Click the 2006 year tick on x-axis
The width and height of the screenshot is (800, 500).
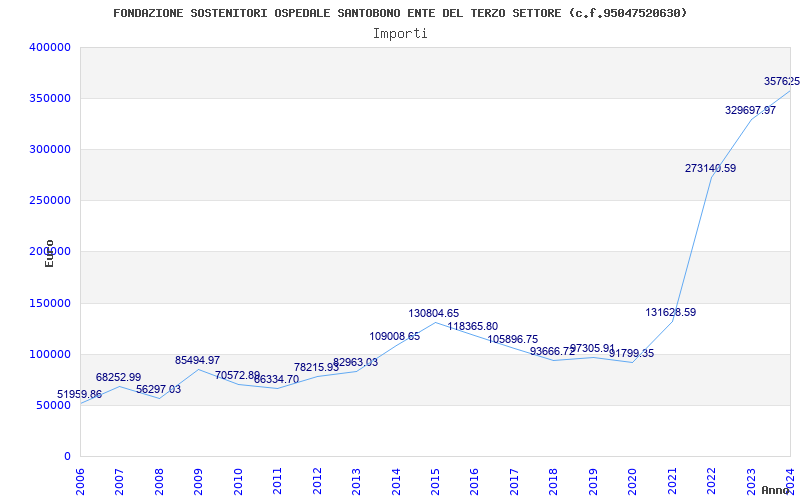click(x=80, y=479)
